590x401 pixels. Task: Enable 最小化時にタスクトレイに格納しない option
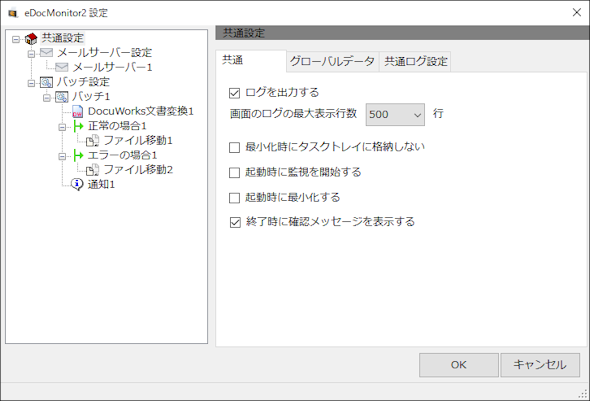coord(234,147)
